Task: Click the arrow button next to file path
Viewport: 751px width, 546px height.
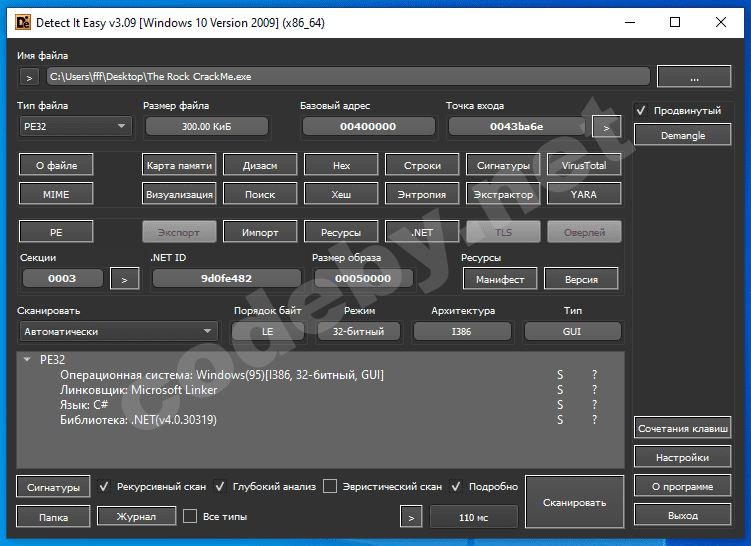Action: pos(30,77)
